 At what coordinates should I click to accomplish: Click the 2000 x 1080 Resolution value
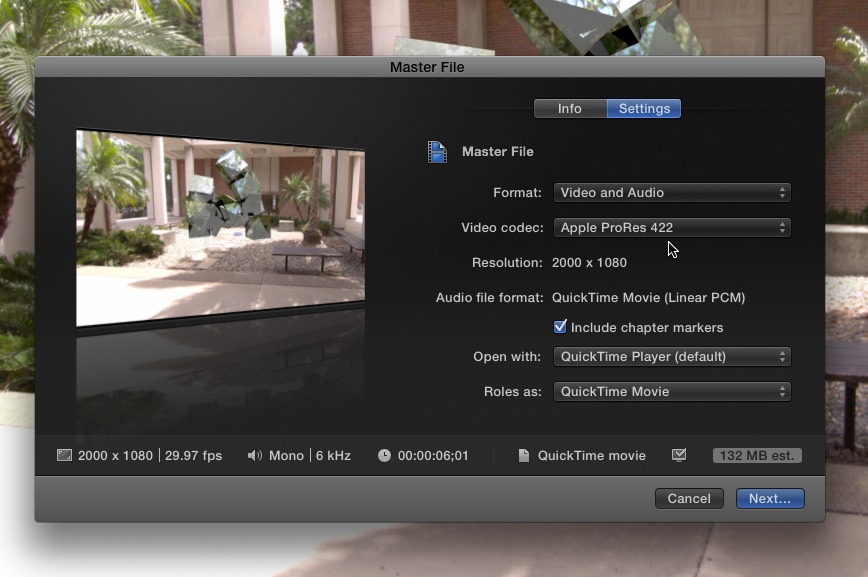coord(590,263)
